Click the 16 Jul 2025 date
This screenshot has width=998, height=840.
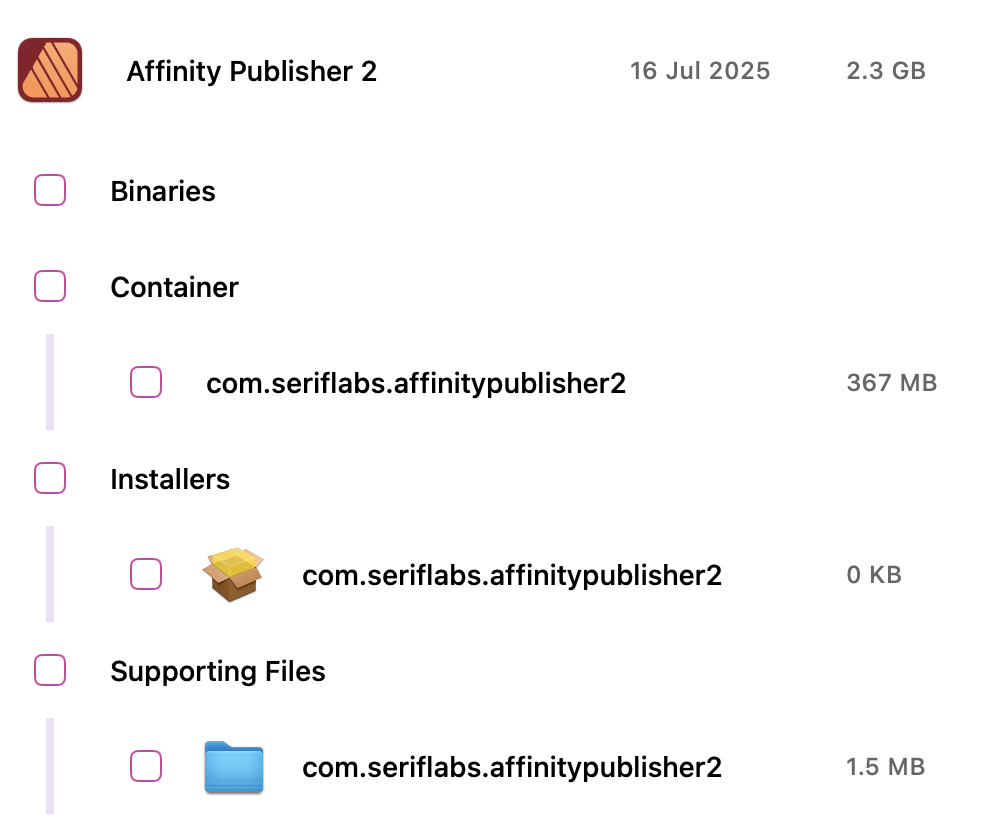tap(700, 71)
